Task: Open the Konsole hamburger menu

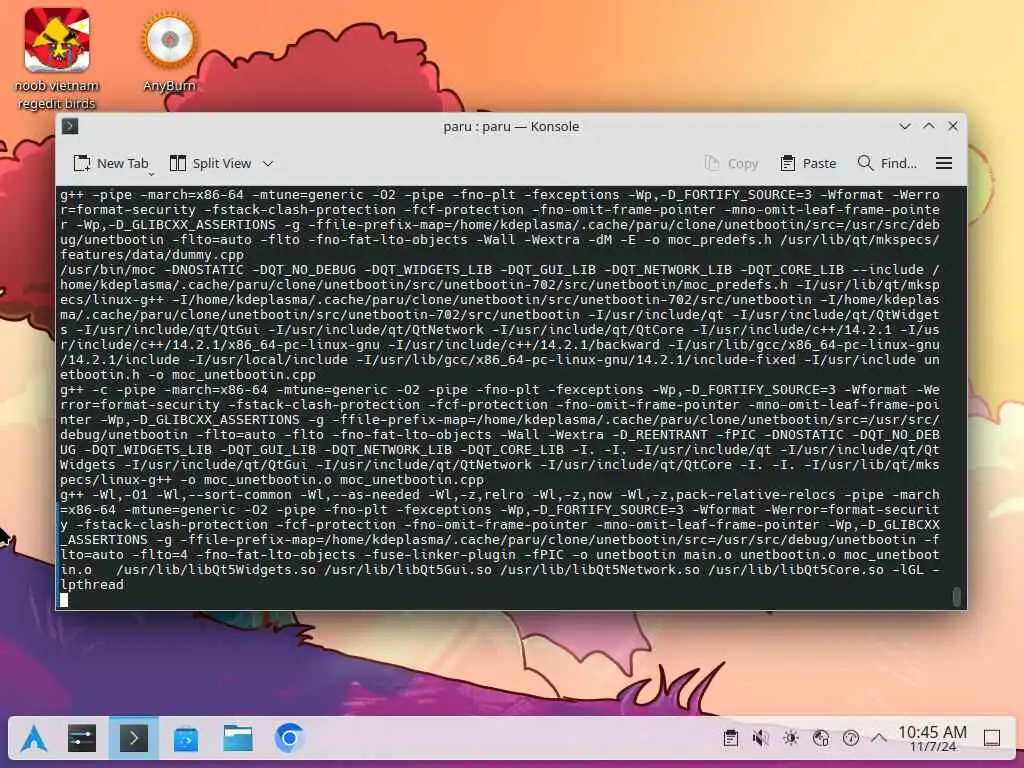Action: tap(944, 163)
